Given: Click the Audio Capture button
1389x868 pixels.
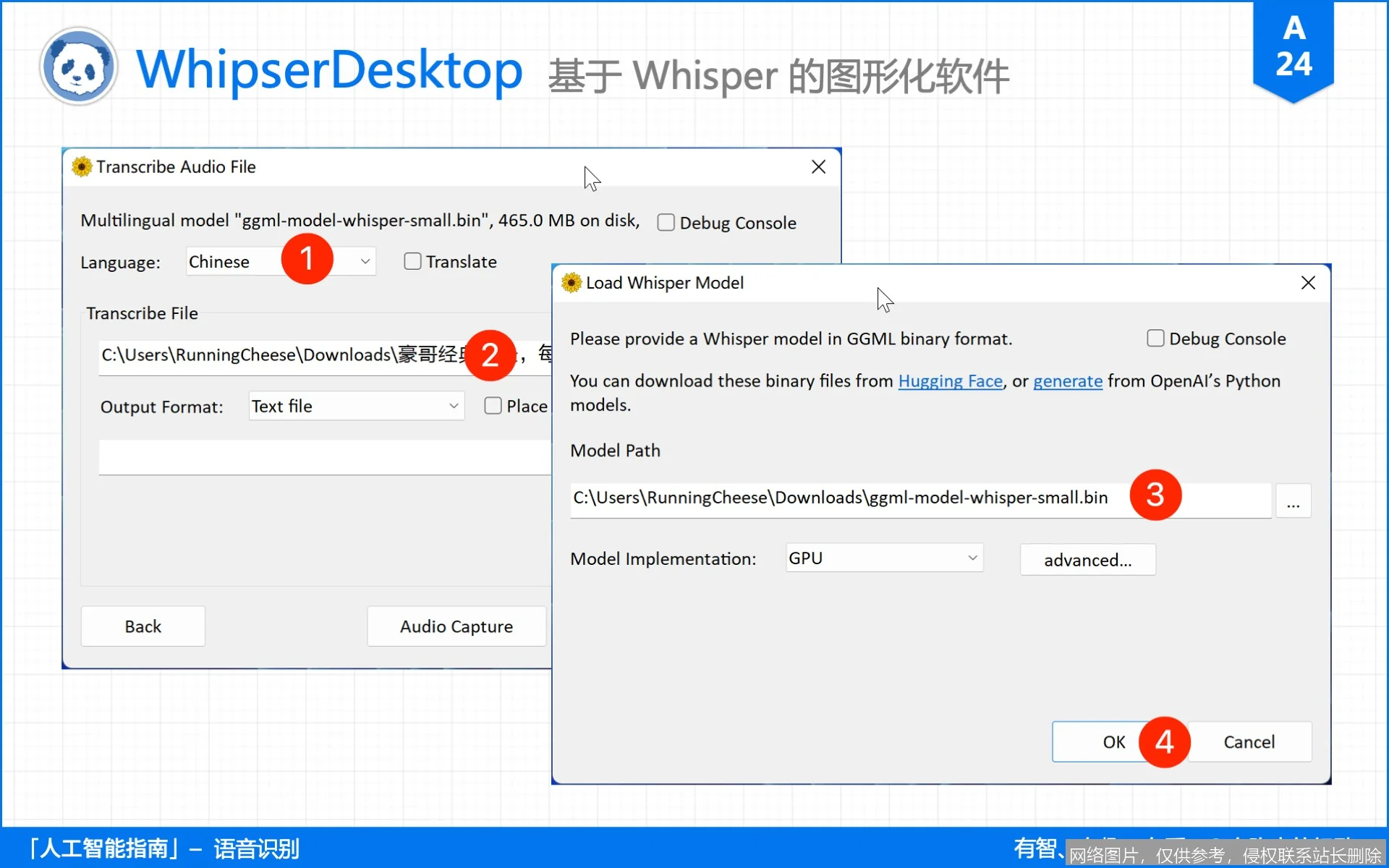Looking at the screenshot, I should click(x=456, y=626).
